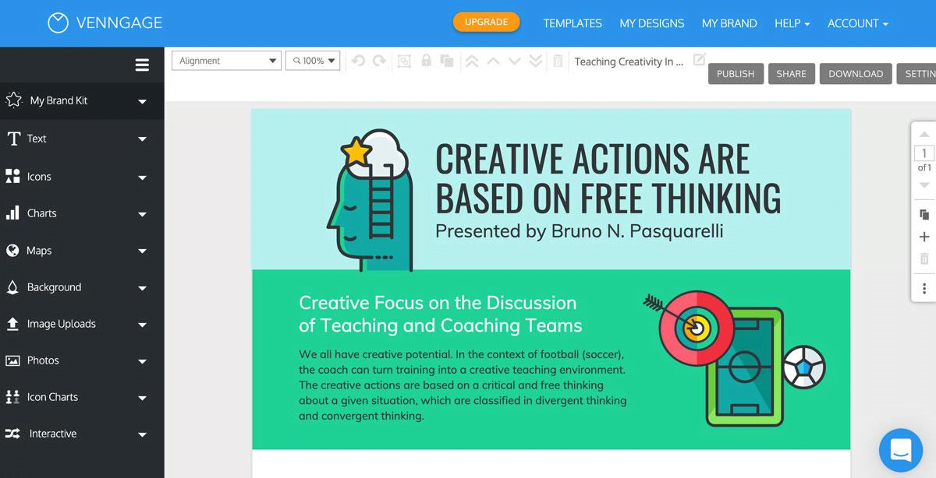Click the undo arrow in toolbar

click(x=358, y=61)
